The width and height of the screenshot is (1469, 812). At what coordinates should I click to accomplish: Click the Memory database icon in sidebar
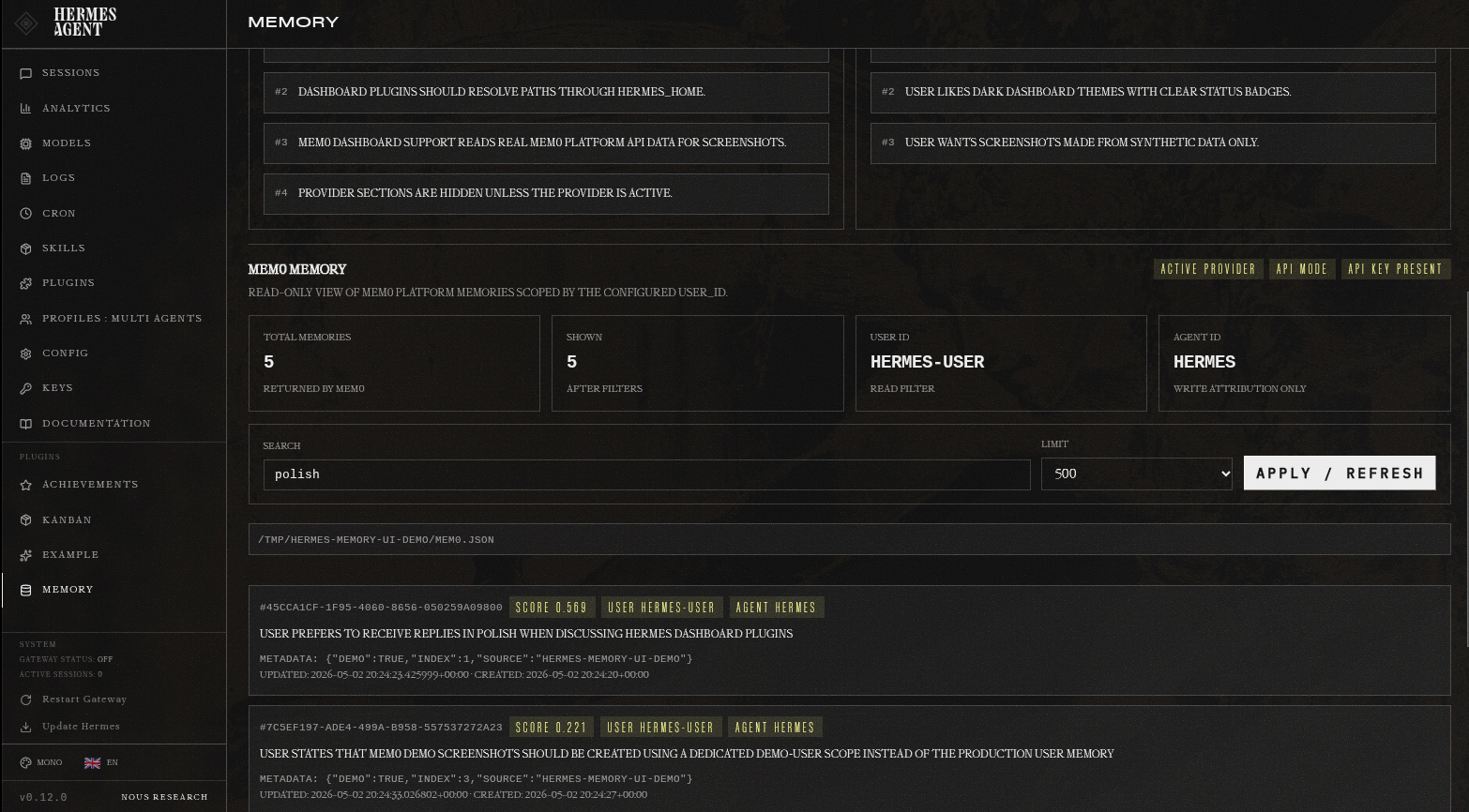coord(25,590)
